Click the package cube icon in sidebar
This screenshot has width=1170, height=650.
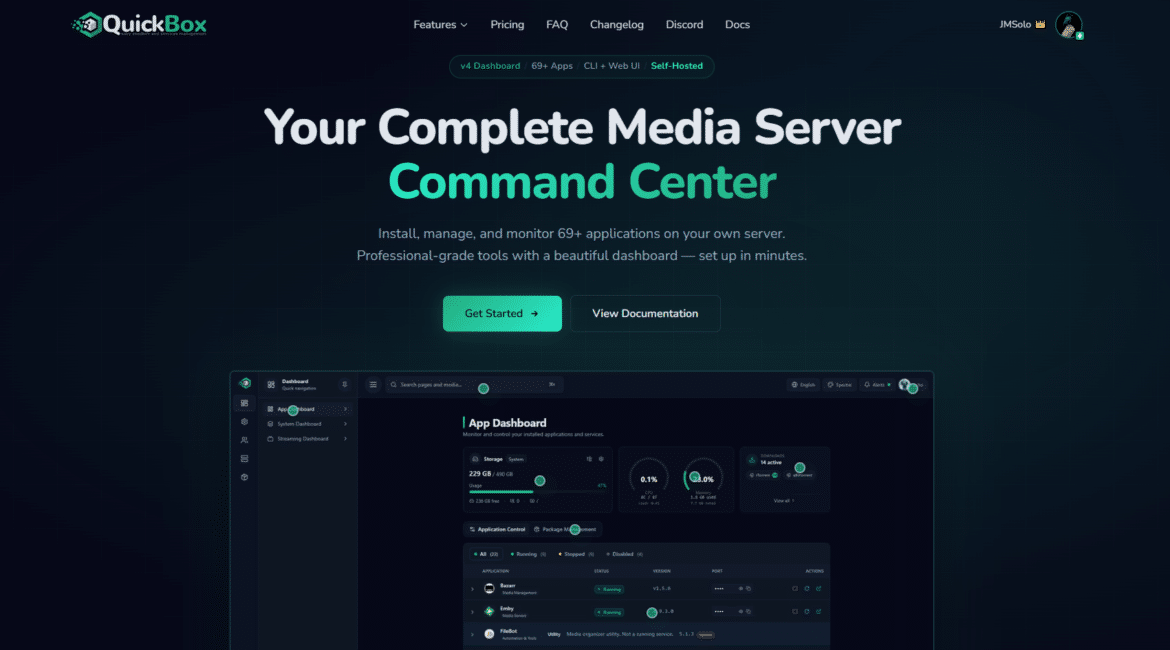point(245,477)
